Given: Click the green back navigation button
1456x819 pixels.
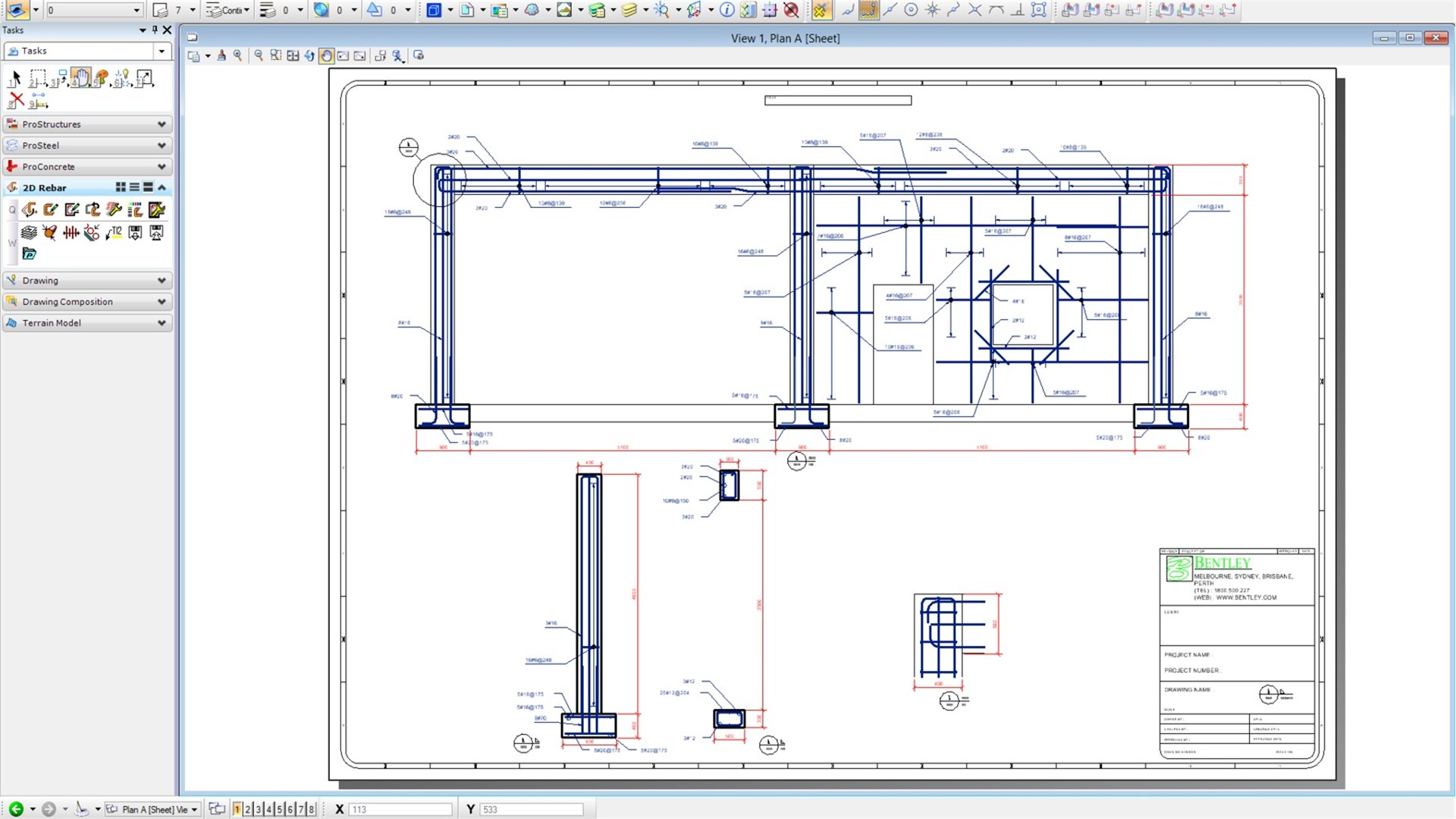Looking at the screenshot, I should tap(16, 809).
